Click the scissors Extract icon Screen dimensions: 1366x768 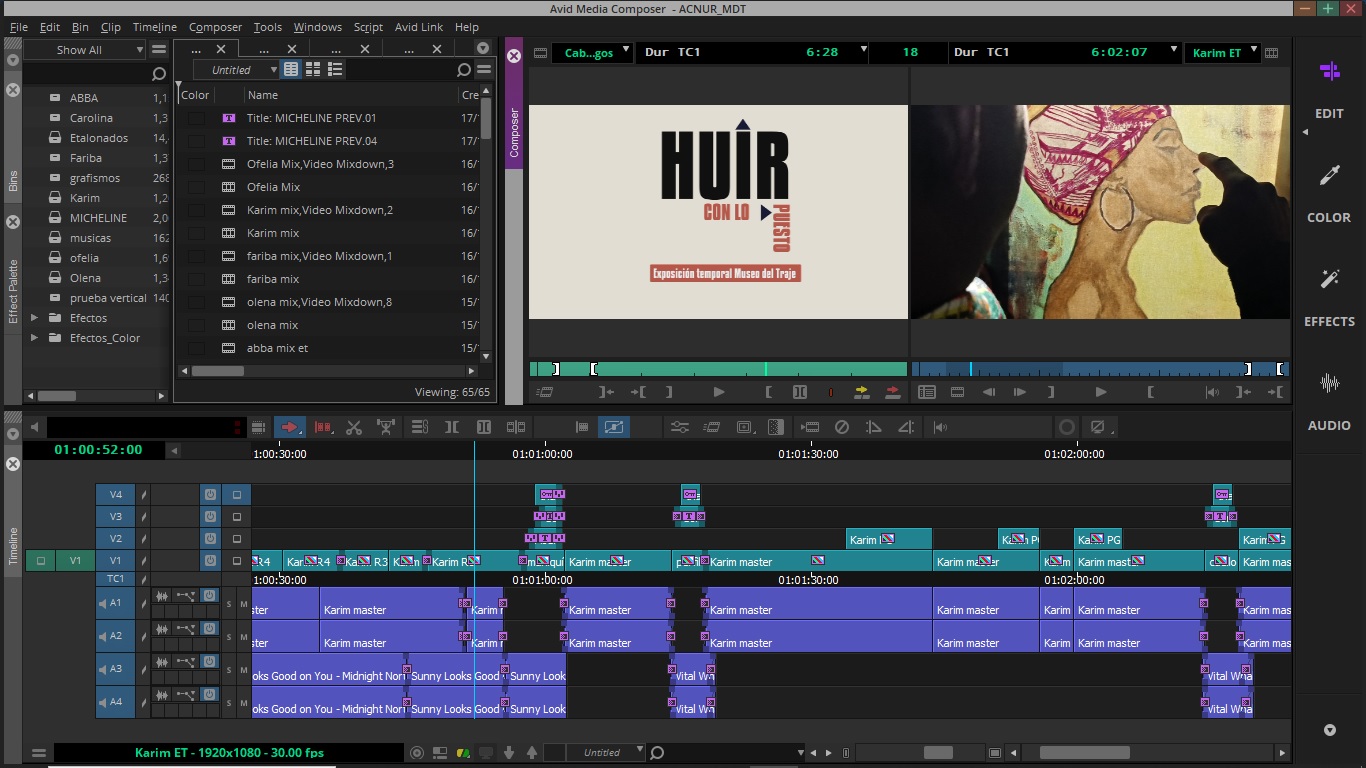(x=353, y=427)
